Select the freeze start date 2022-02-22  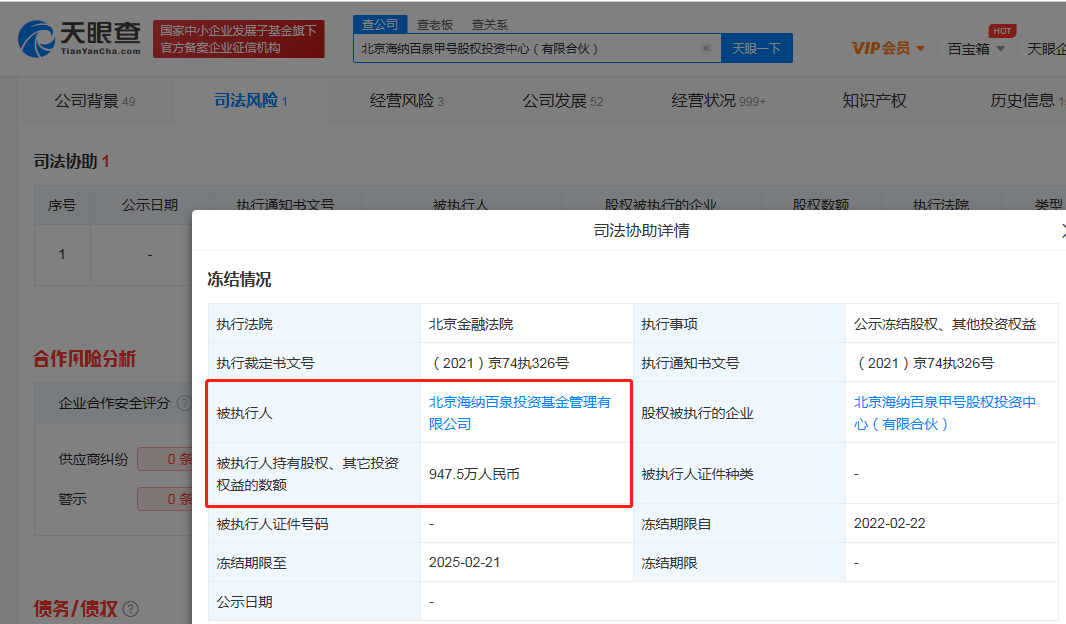[x=890, y=523]
